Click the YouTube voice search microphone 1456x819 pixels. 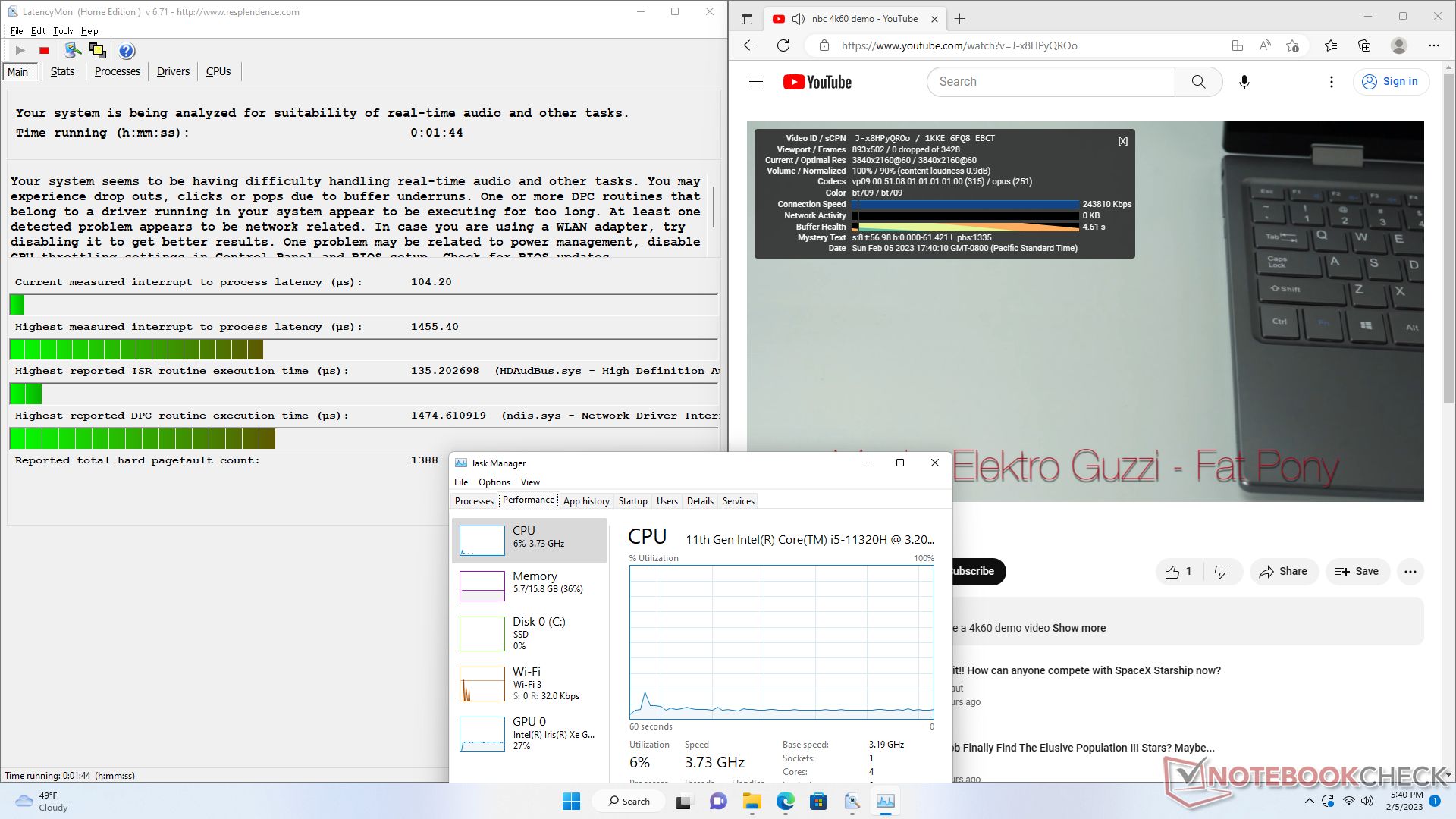tap(1244, 82)
